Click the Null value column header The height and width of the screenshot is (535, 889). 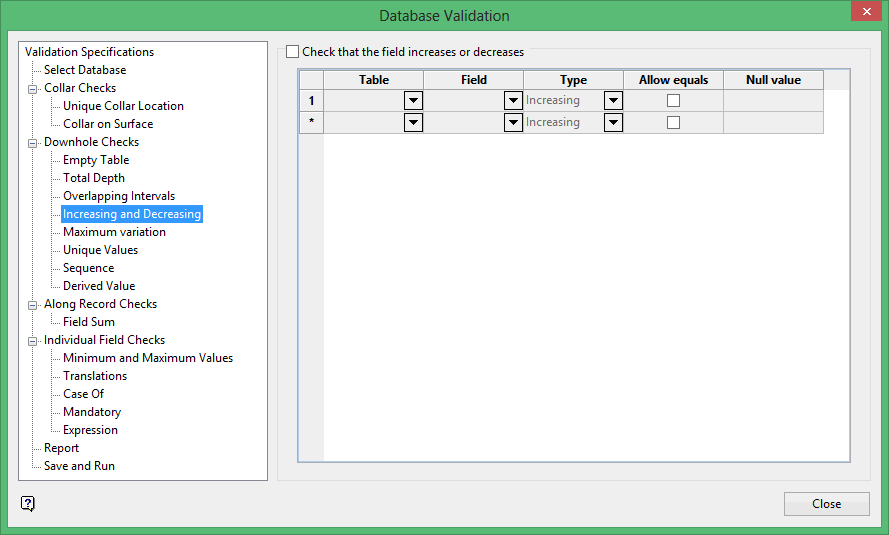773,80
